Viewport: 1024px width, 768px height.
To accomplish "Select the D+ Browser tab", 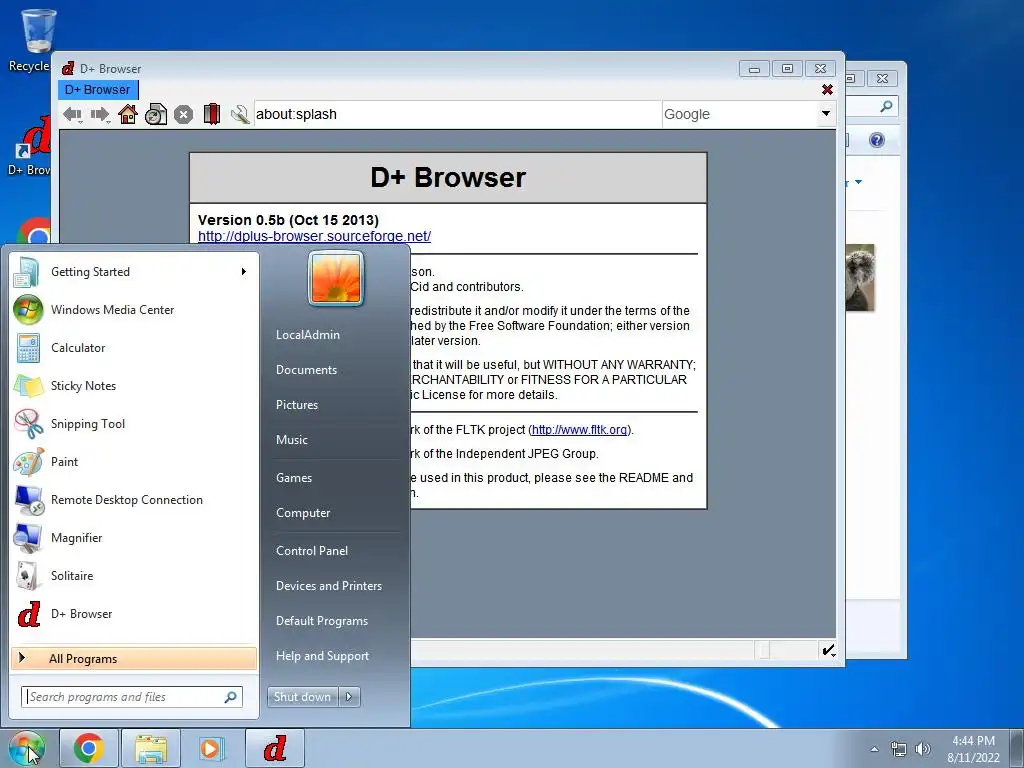I will tap(97, 89).
